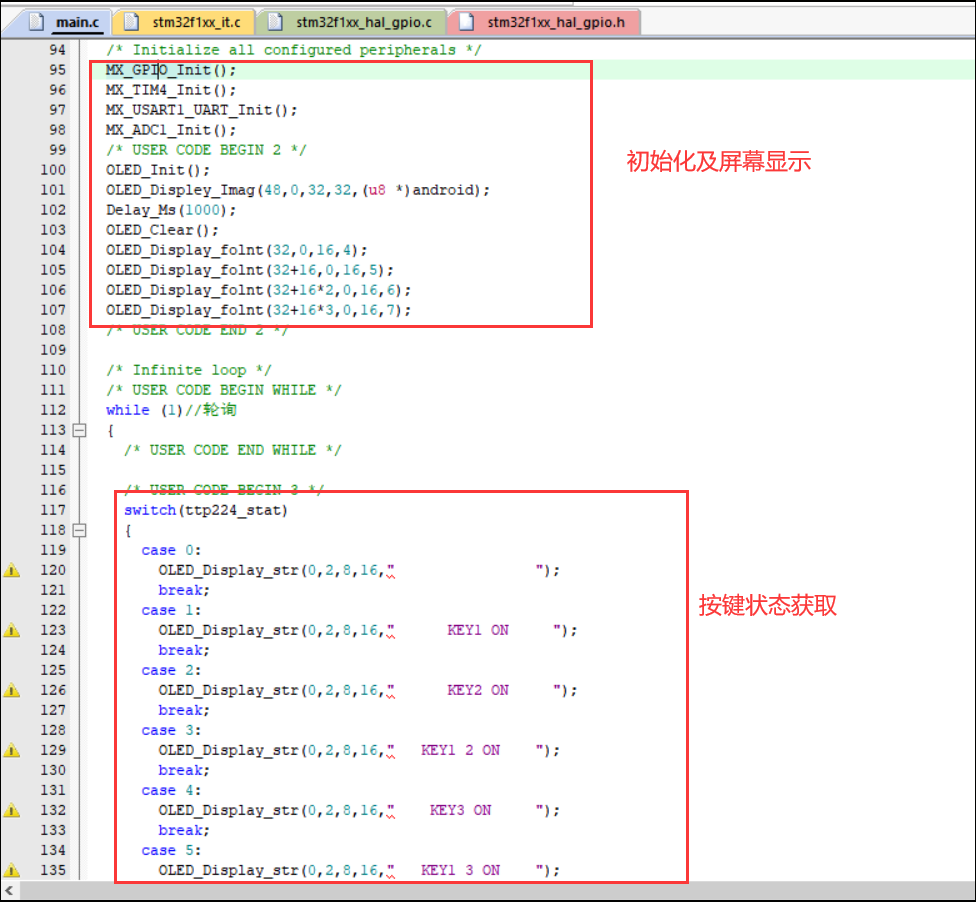
Task: Click the 'KEY2 ON' string at line 126
Action: tap(478, 690)
